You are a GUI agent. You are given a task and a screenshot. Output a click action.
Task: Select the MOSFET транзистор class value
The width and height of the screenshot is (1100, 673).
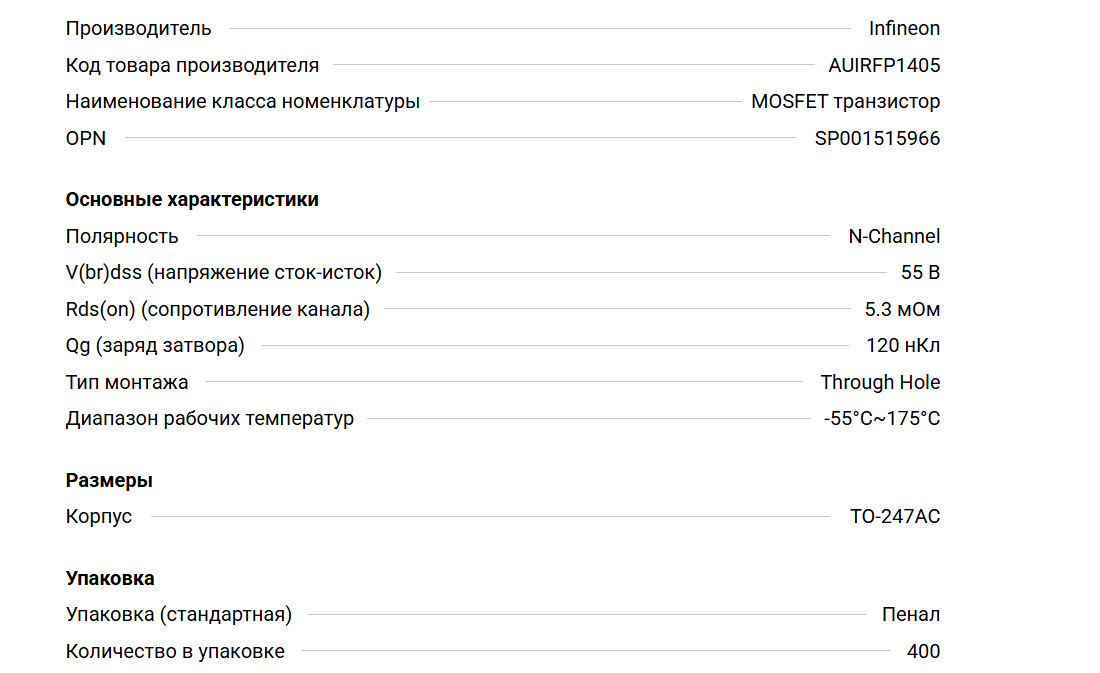[845, 101]
